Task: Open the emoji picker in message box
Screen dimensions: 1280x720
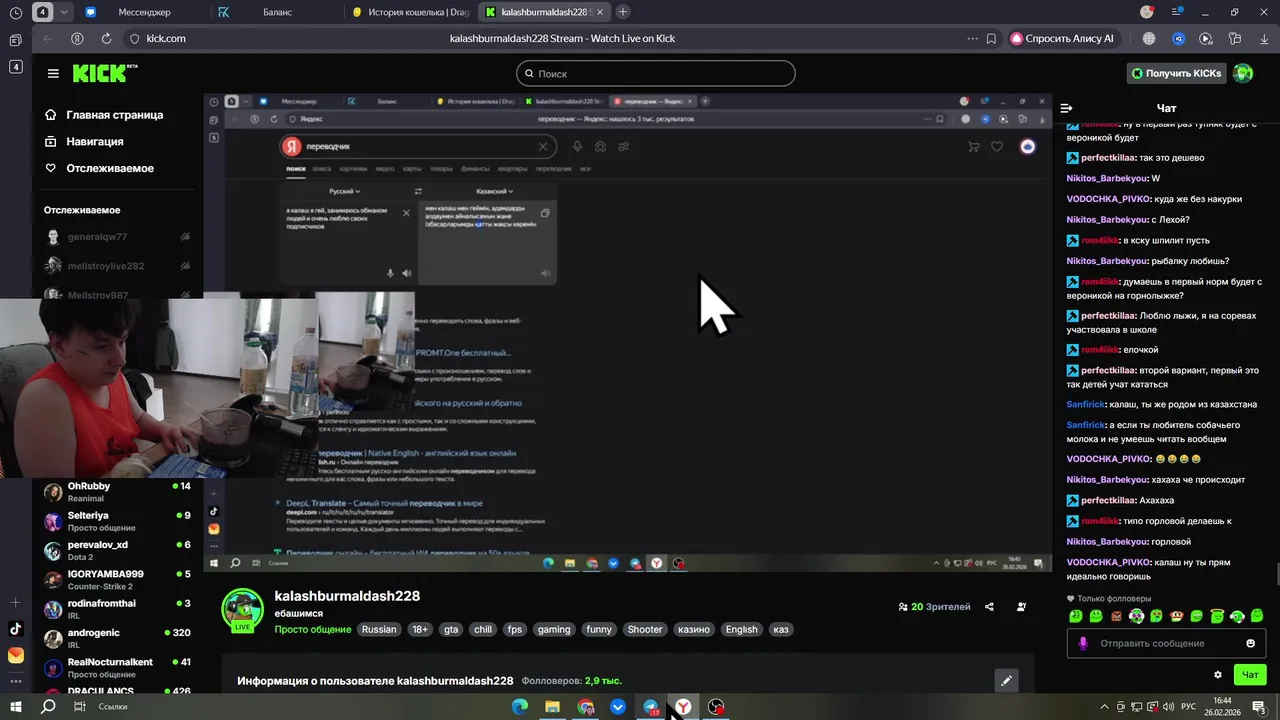Action: pos(1250,643)
